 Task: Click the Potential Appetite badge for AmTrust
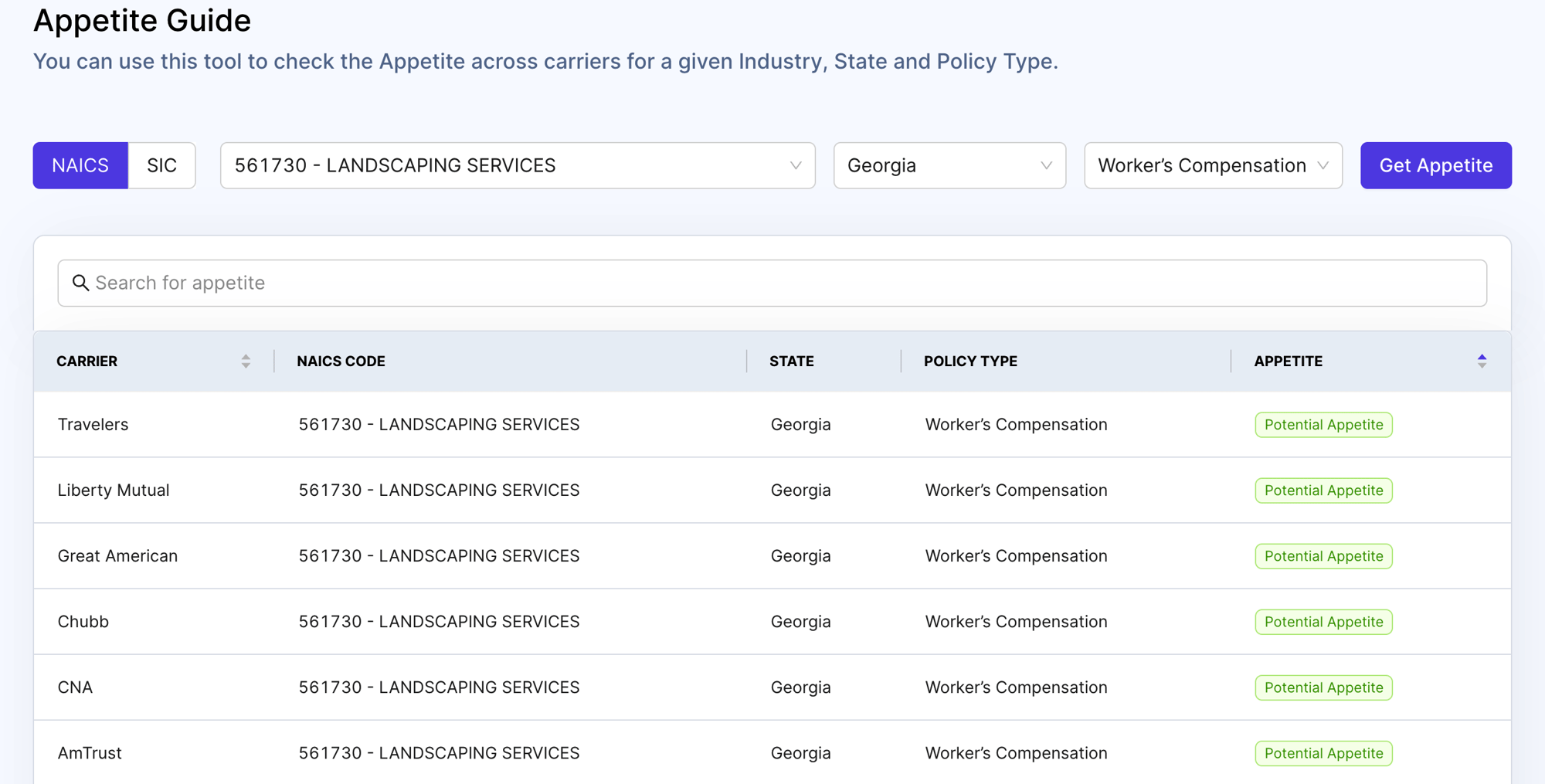(x=1323, y=753)
